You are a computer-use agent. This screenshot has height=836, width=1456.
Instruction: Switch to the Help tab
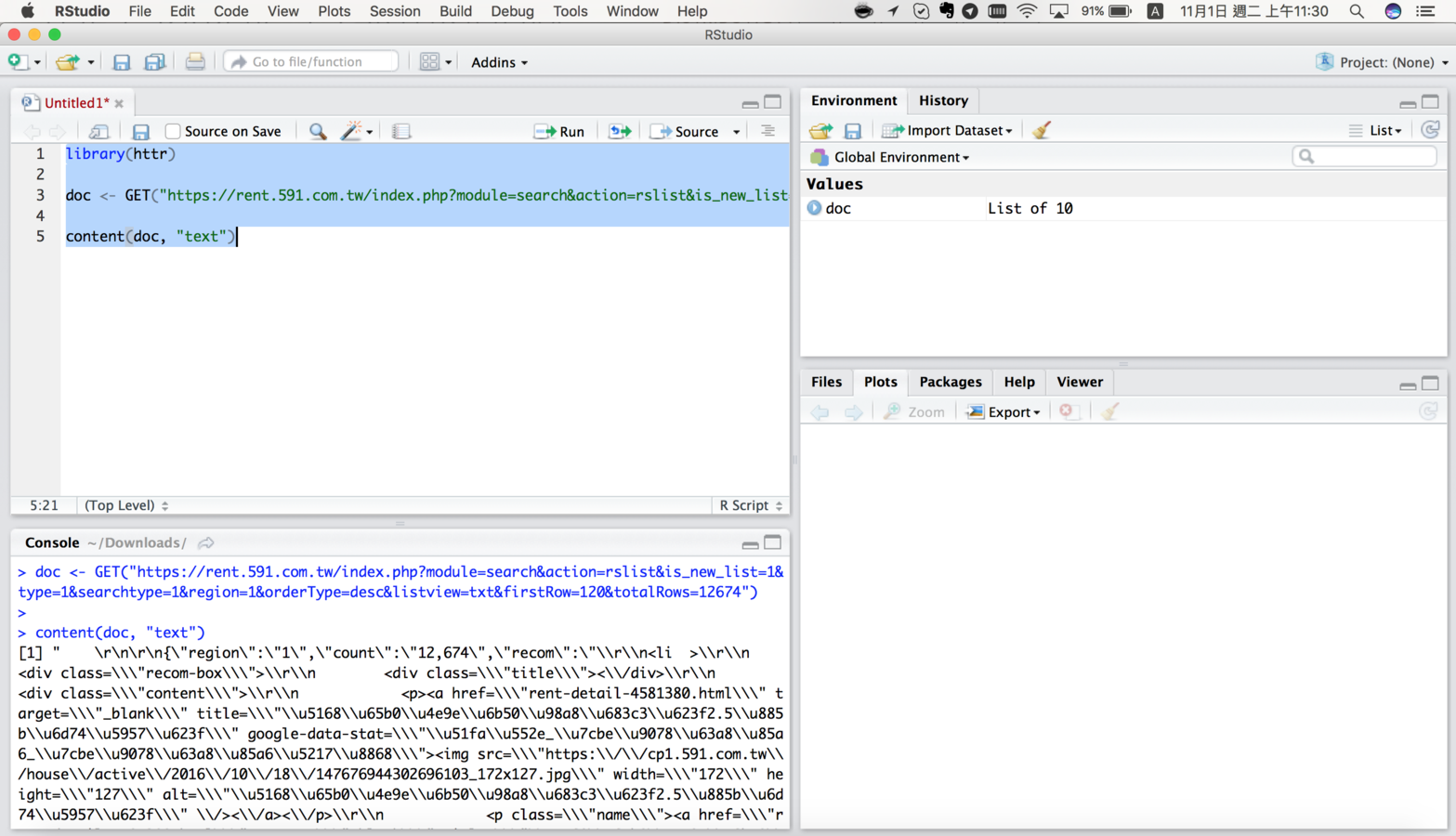pos(1018,382)
